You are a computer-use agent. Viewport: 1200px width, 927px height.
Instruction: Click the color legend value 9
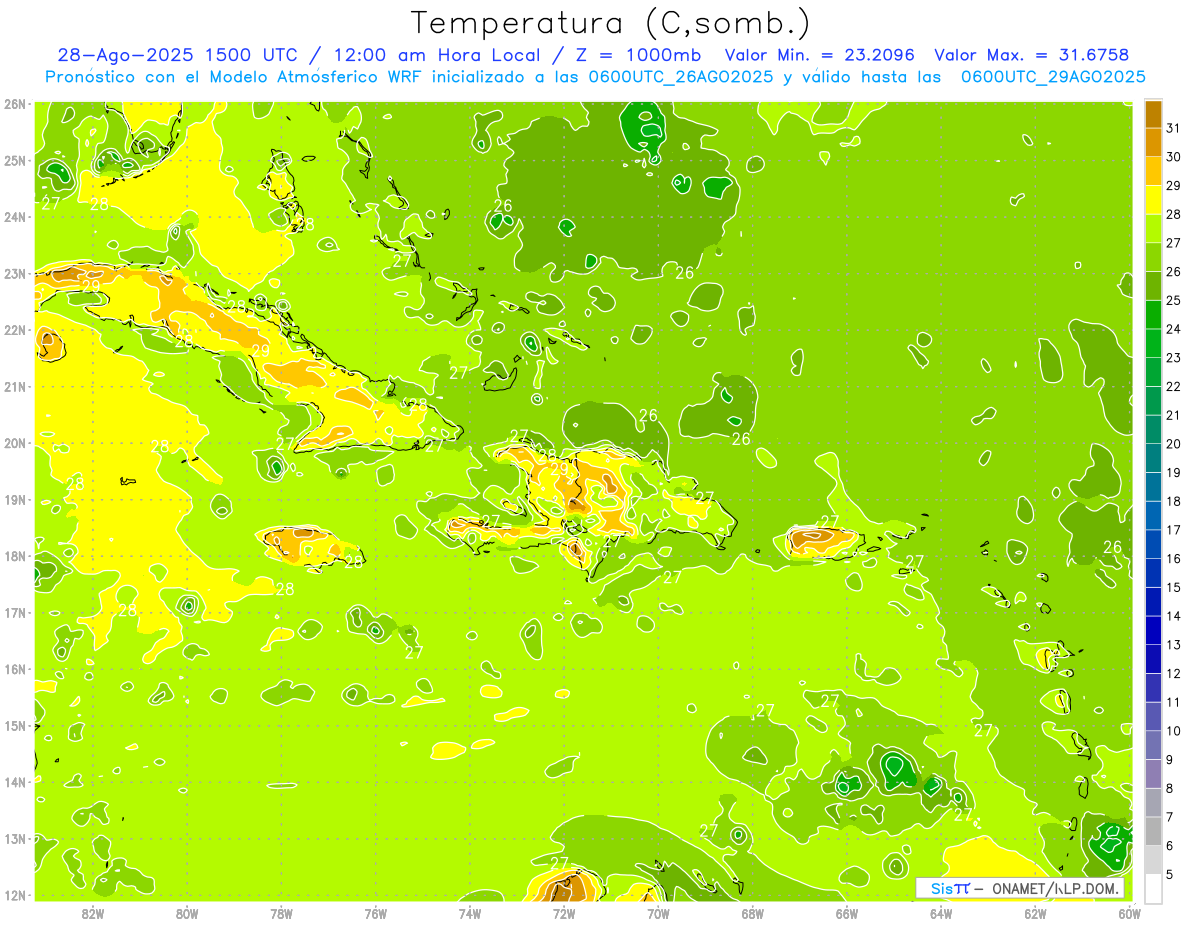[x=1170, y=759]
